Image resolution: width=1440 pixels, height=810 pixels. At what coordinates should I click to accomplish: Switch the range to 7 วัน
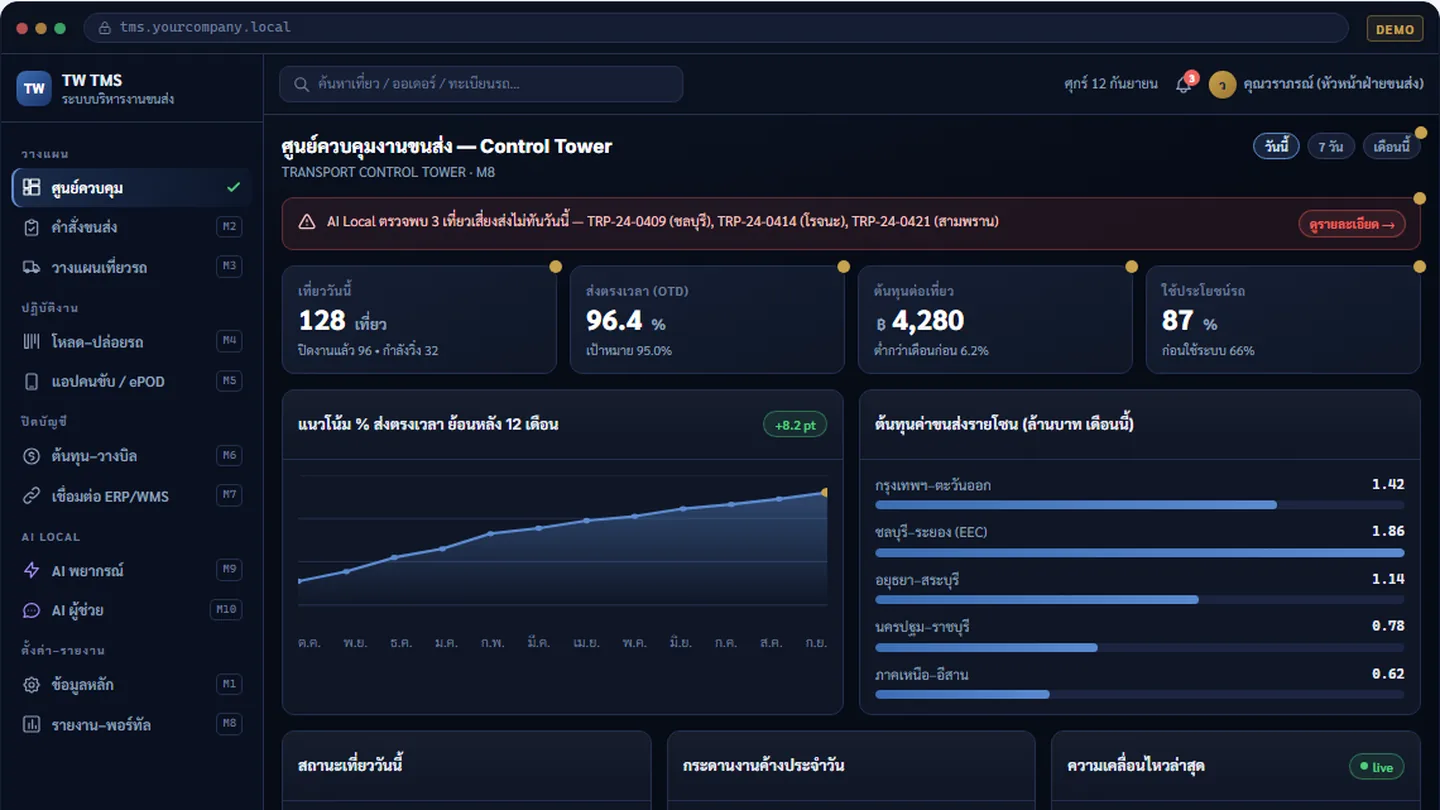[x=1330, y=147]
